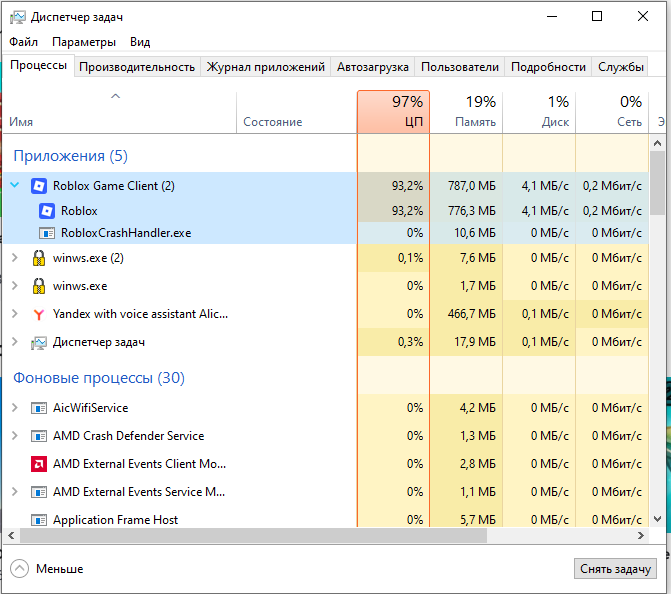Select the Процессы tab
Screen dimensions: 671x594
tap(39, 65)
